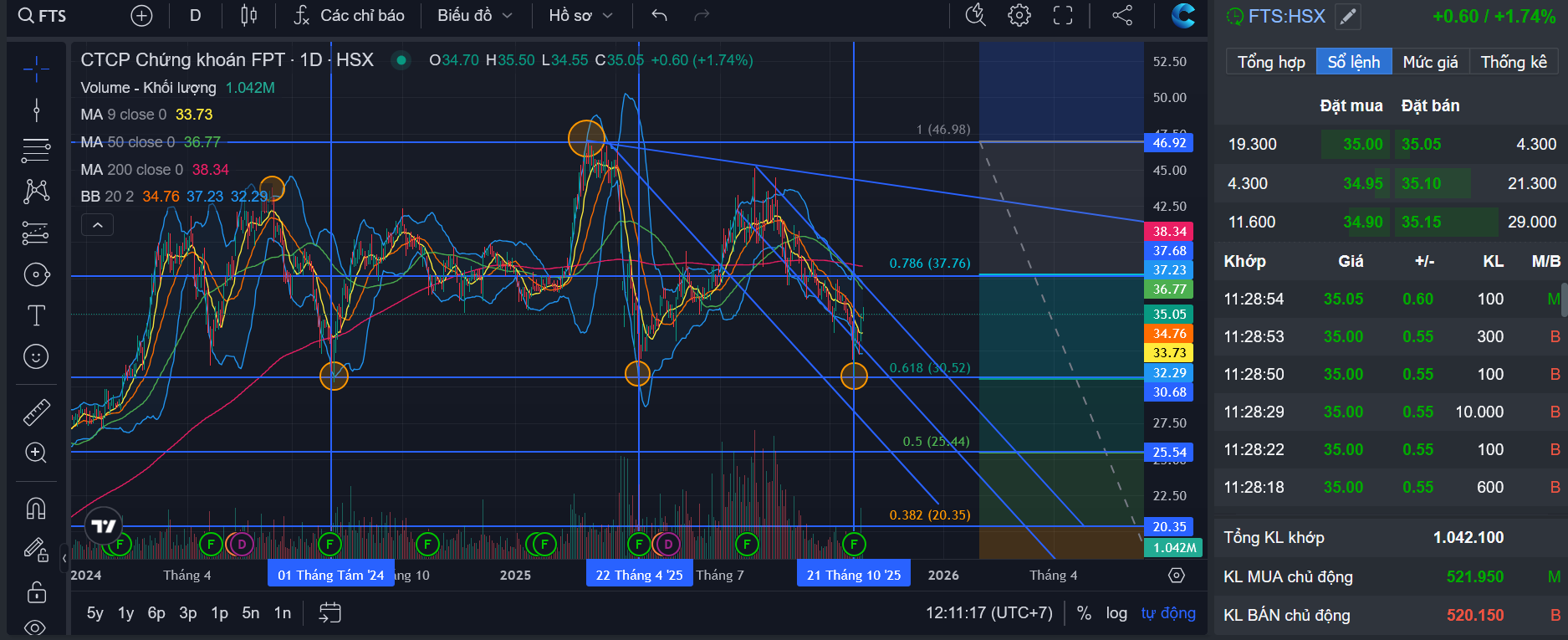Collapse the left drawing toolbar arrow
Screen dimensions: 1568x640
coord(64,558)
